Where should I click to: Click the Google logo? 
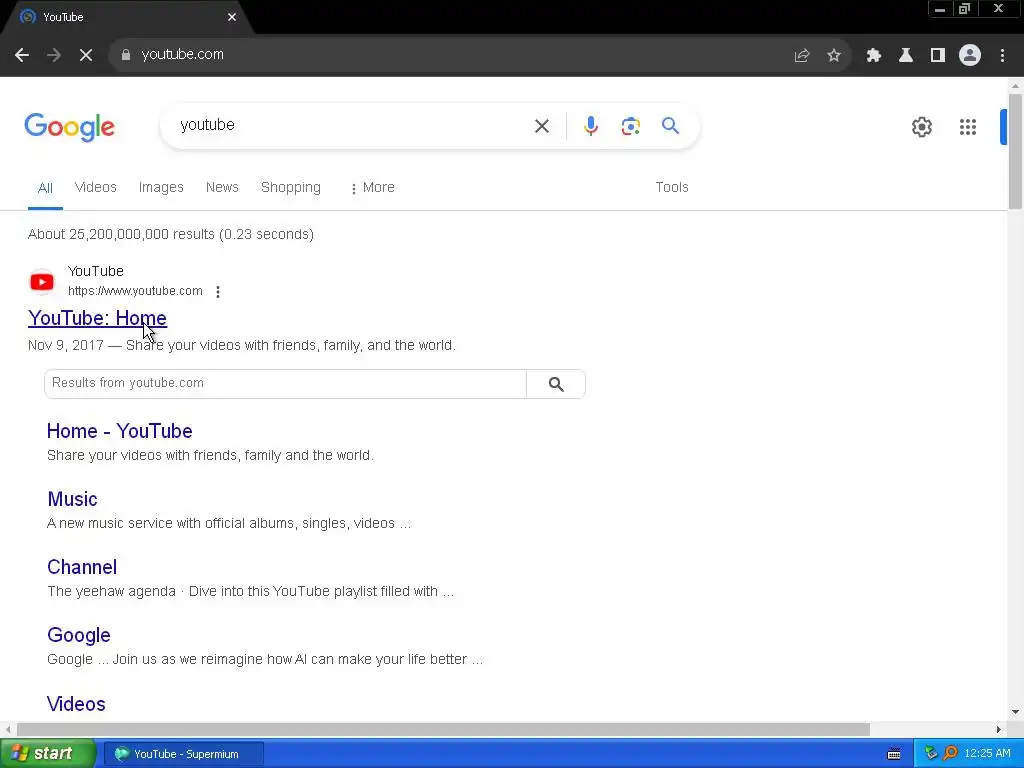coord(70,127)
